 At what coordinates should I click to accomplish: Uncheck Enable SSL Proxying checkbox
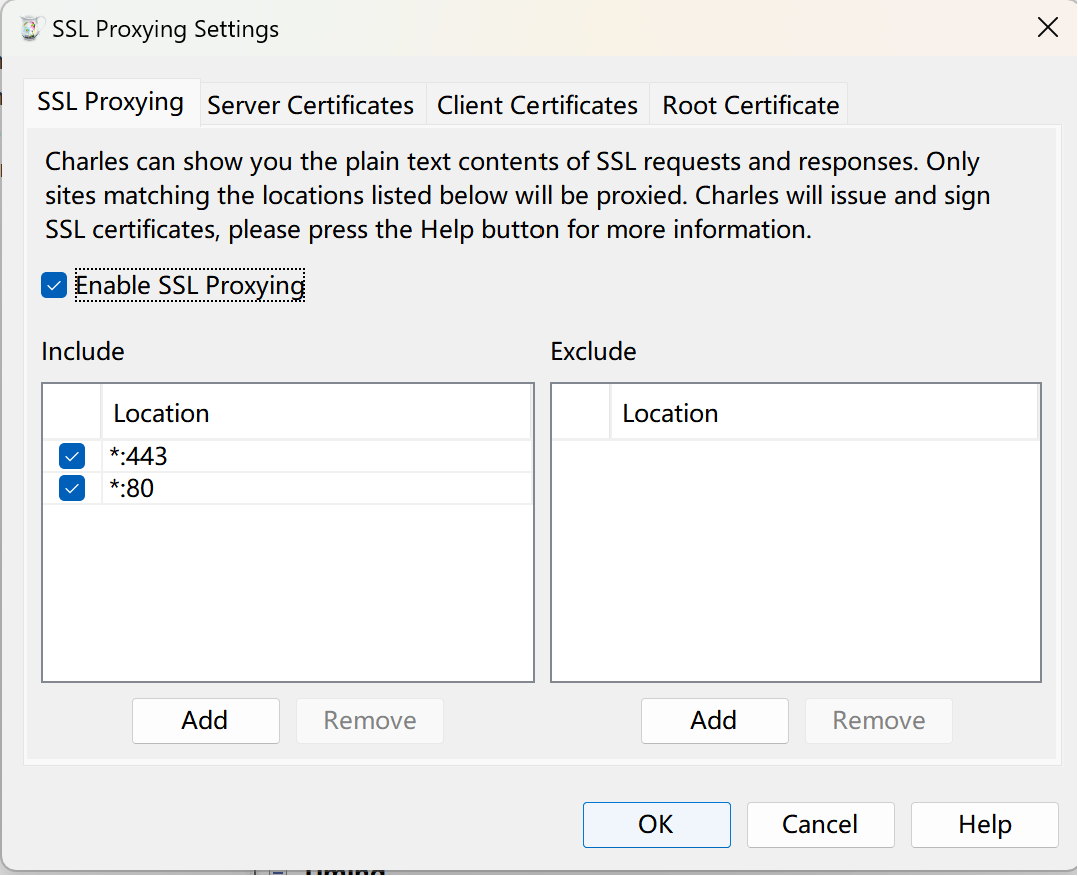tap(54, 286)
